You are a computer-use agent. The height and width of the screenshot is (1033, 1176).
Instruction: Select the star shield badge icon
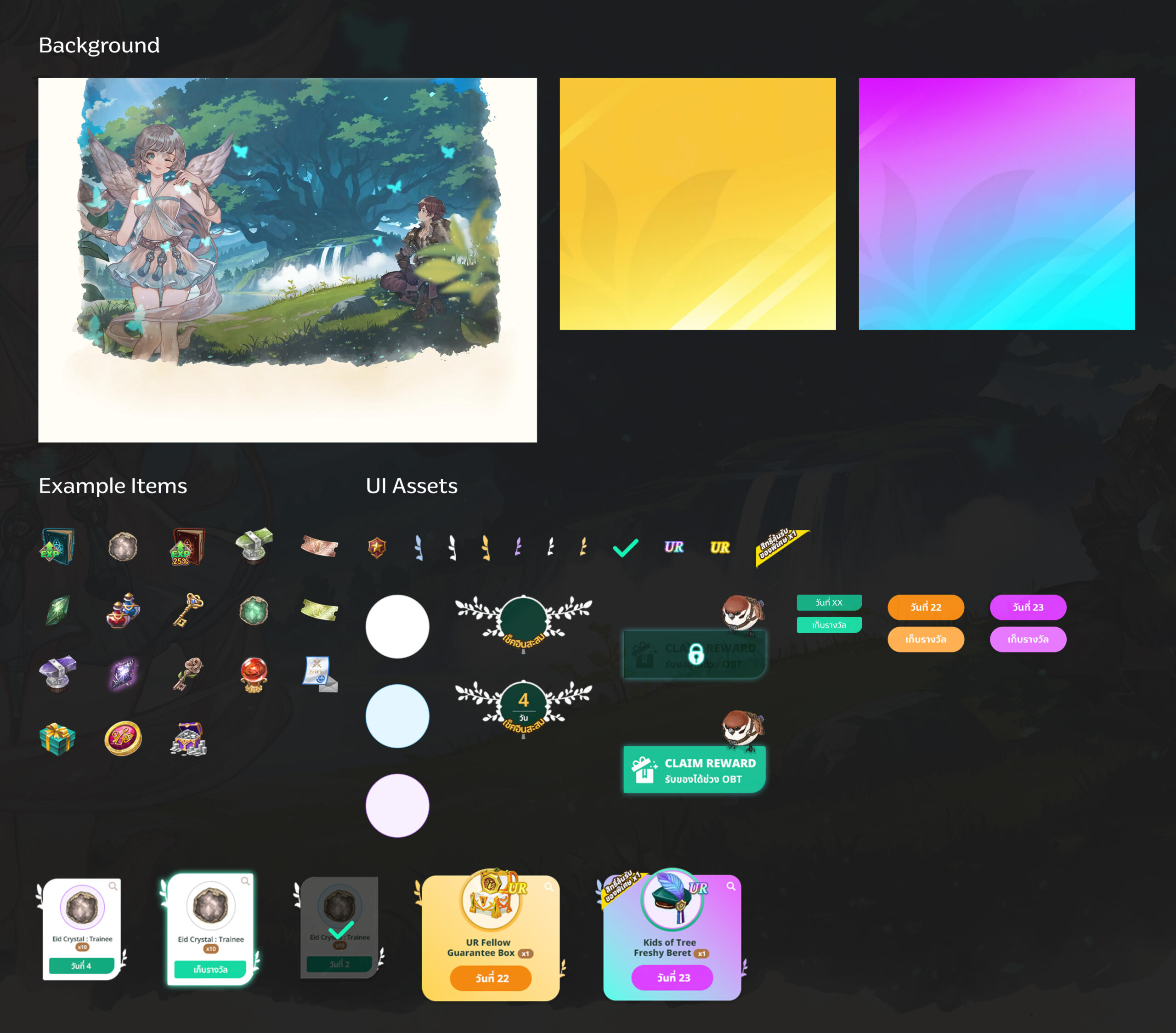coord(377,547)
